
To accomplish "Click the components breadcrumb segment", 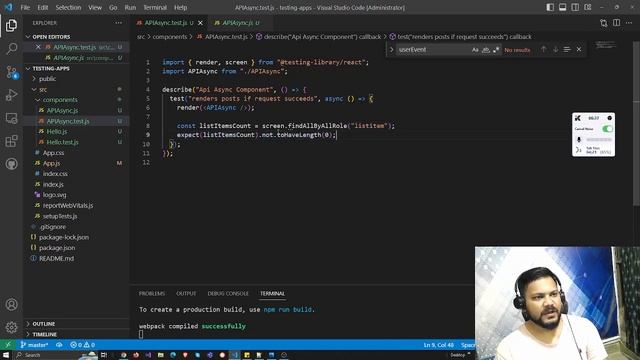I will pos(169,37).
